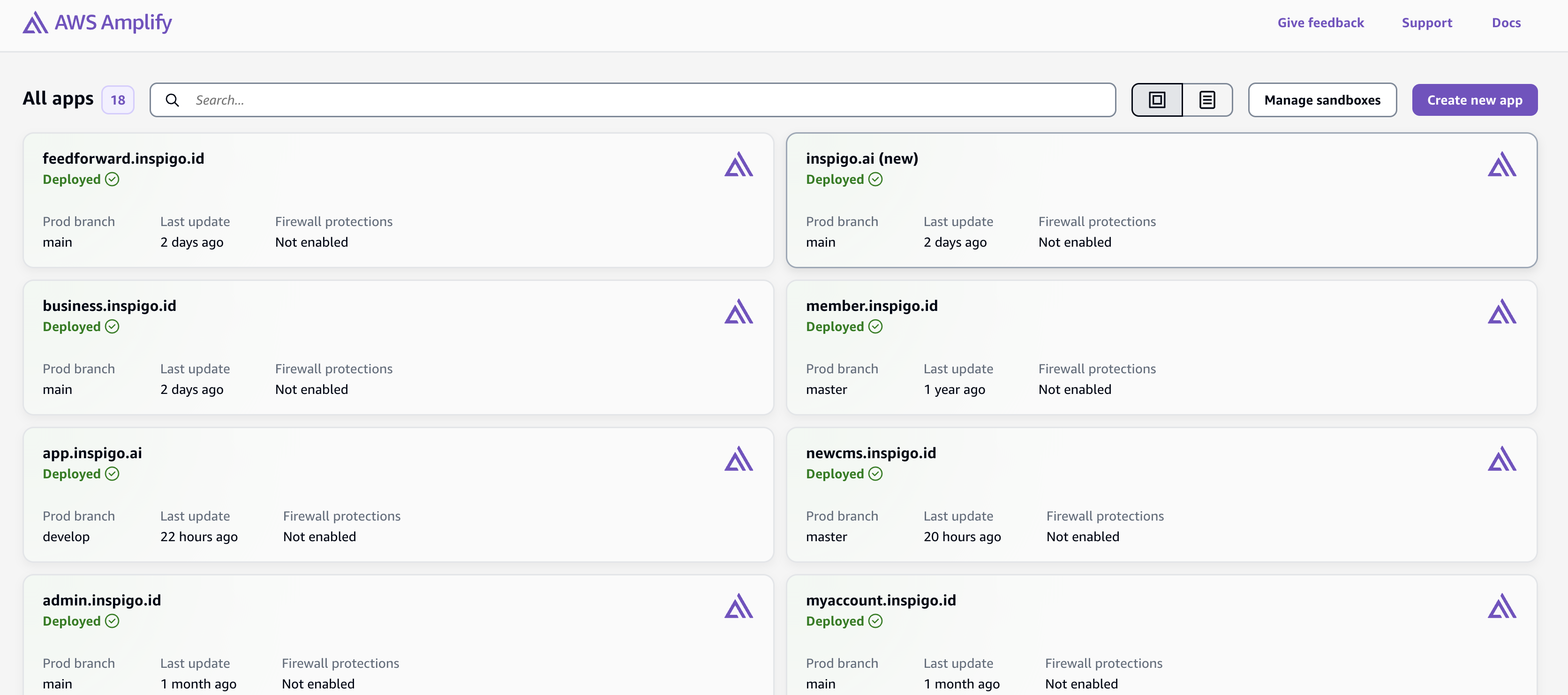The height and width of the screenshot is (695, 1568).
Task: Click '20 hours ago' last update value
Action: [x=962, y=537]
